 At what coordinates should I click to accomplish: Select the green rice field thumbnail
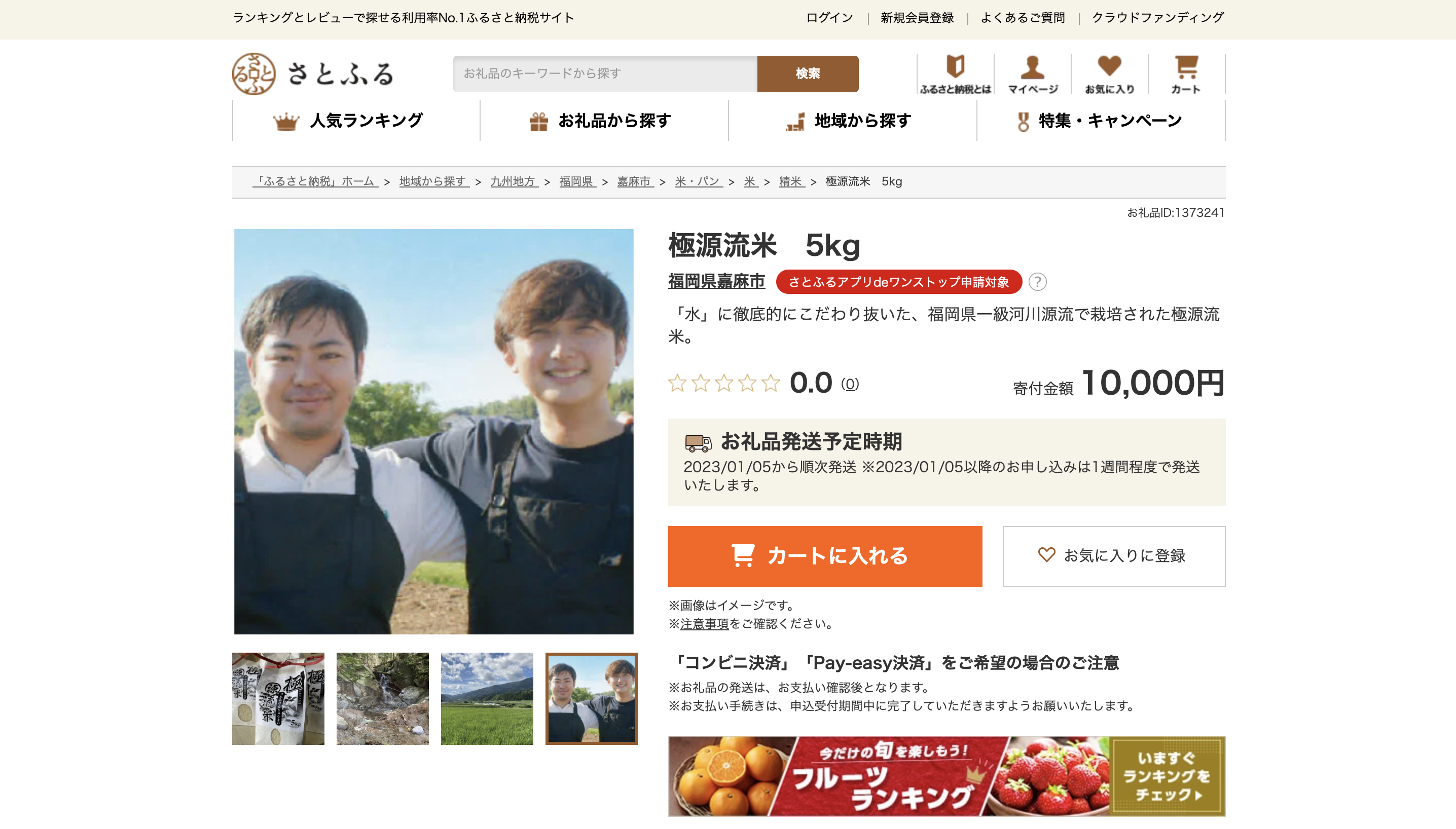point(487,699)
